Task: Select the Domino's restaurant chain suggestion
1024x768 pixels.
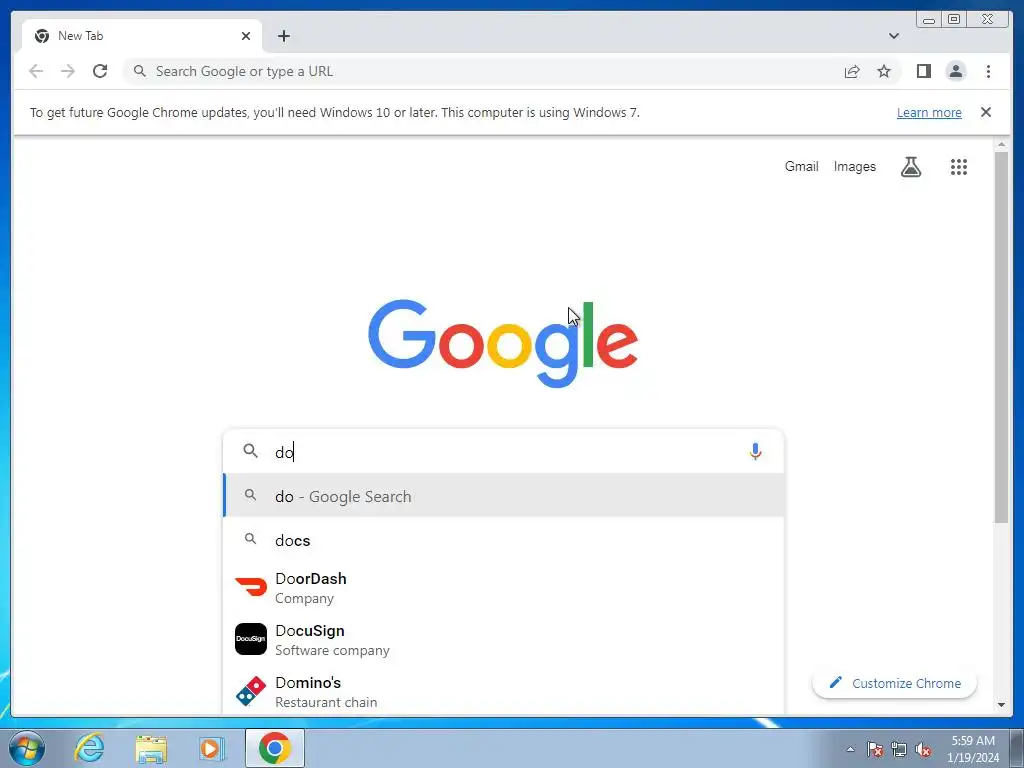Action: pos(503,692)
